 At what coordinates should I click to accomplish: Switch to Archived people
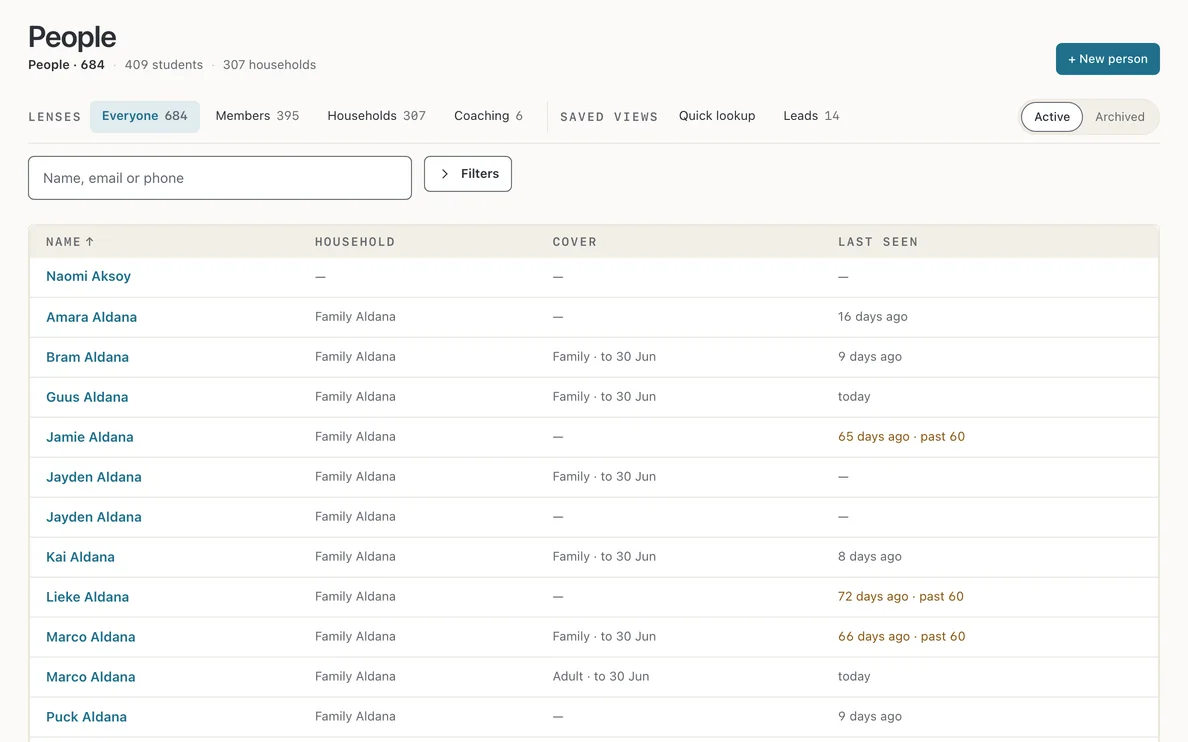tap(1119, 117)
